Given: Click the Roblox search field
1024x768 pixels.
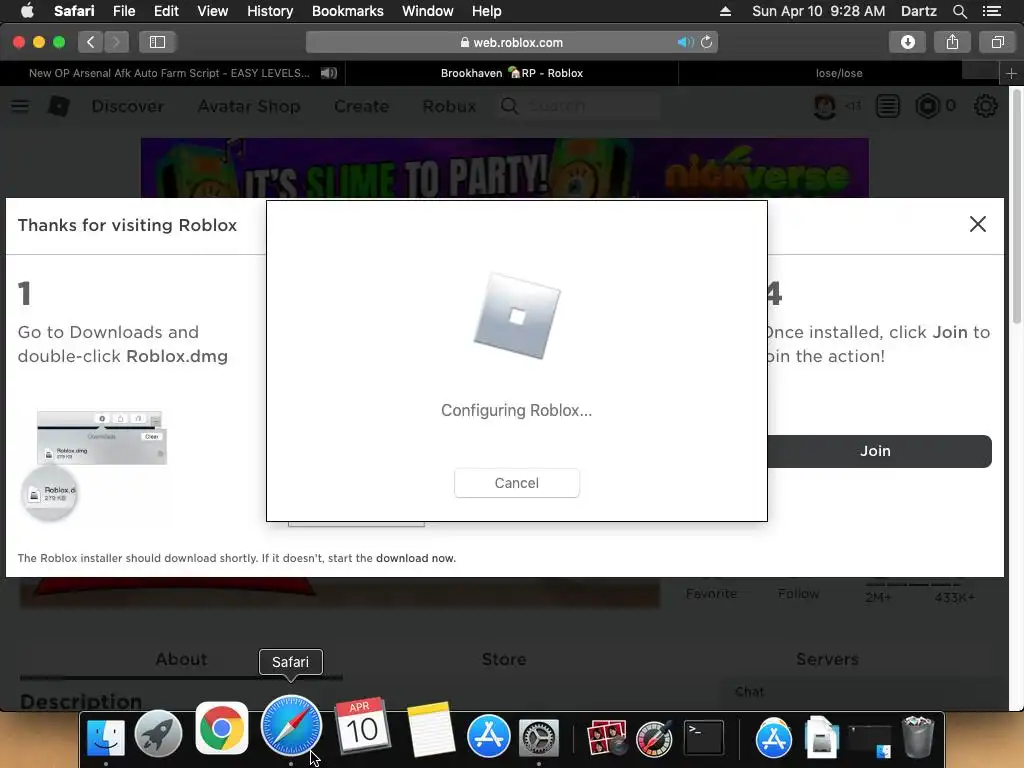Looking at the screenshot, I should [x=579, y=106].
